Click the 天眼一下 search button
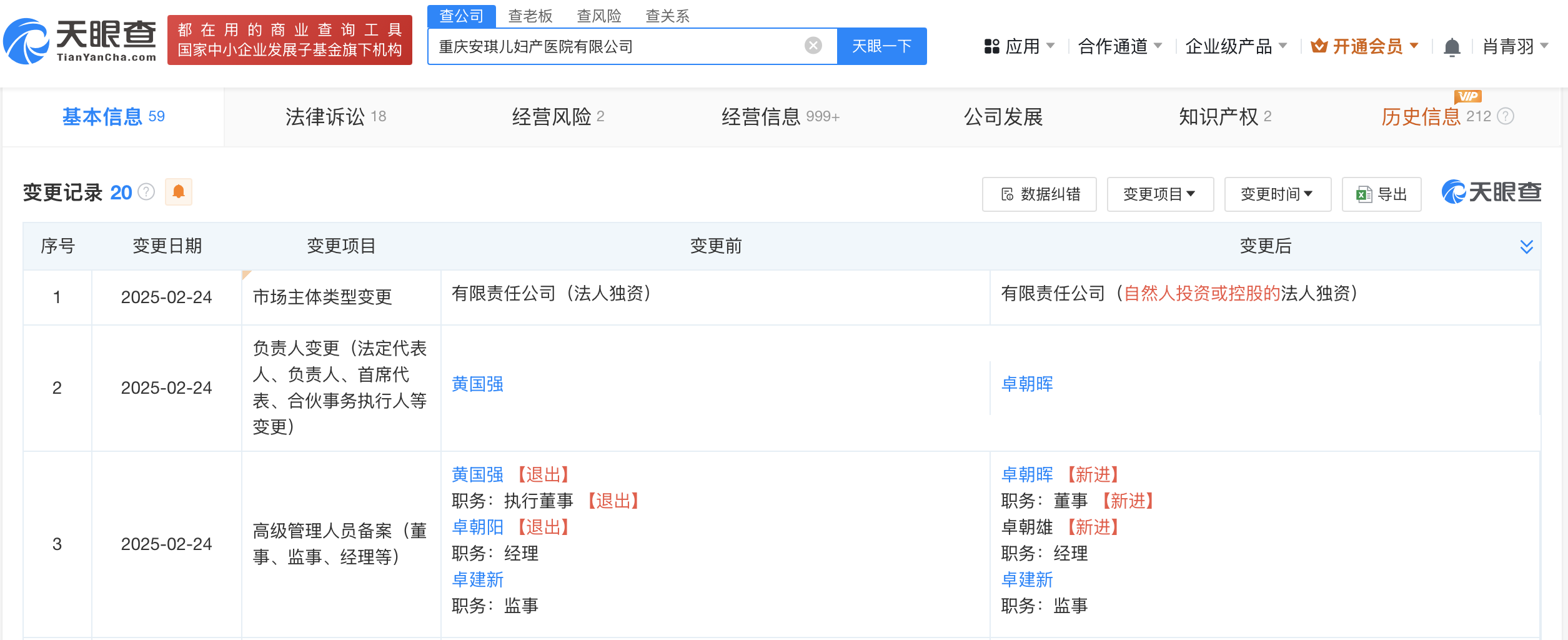The image size is (1568, 640). pos(881,46)
